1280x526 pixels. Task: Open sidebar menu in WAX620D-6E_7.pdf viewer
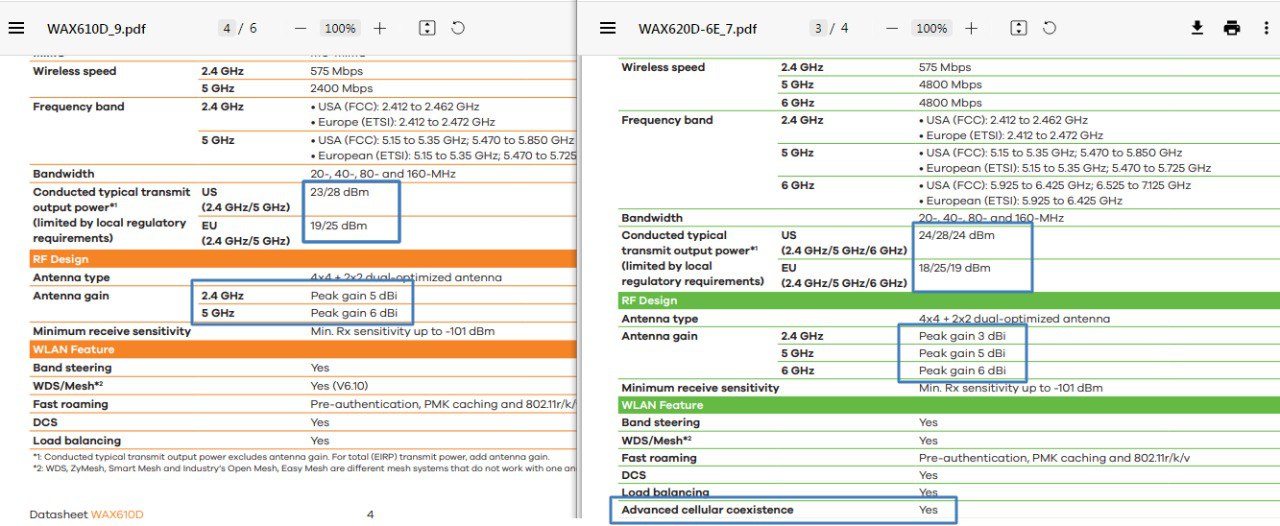click(x=607, y=28)
